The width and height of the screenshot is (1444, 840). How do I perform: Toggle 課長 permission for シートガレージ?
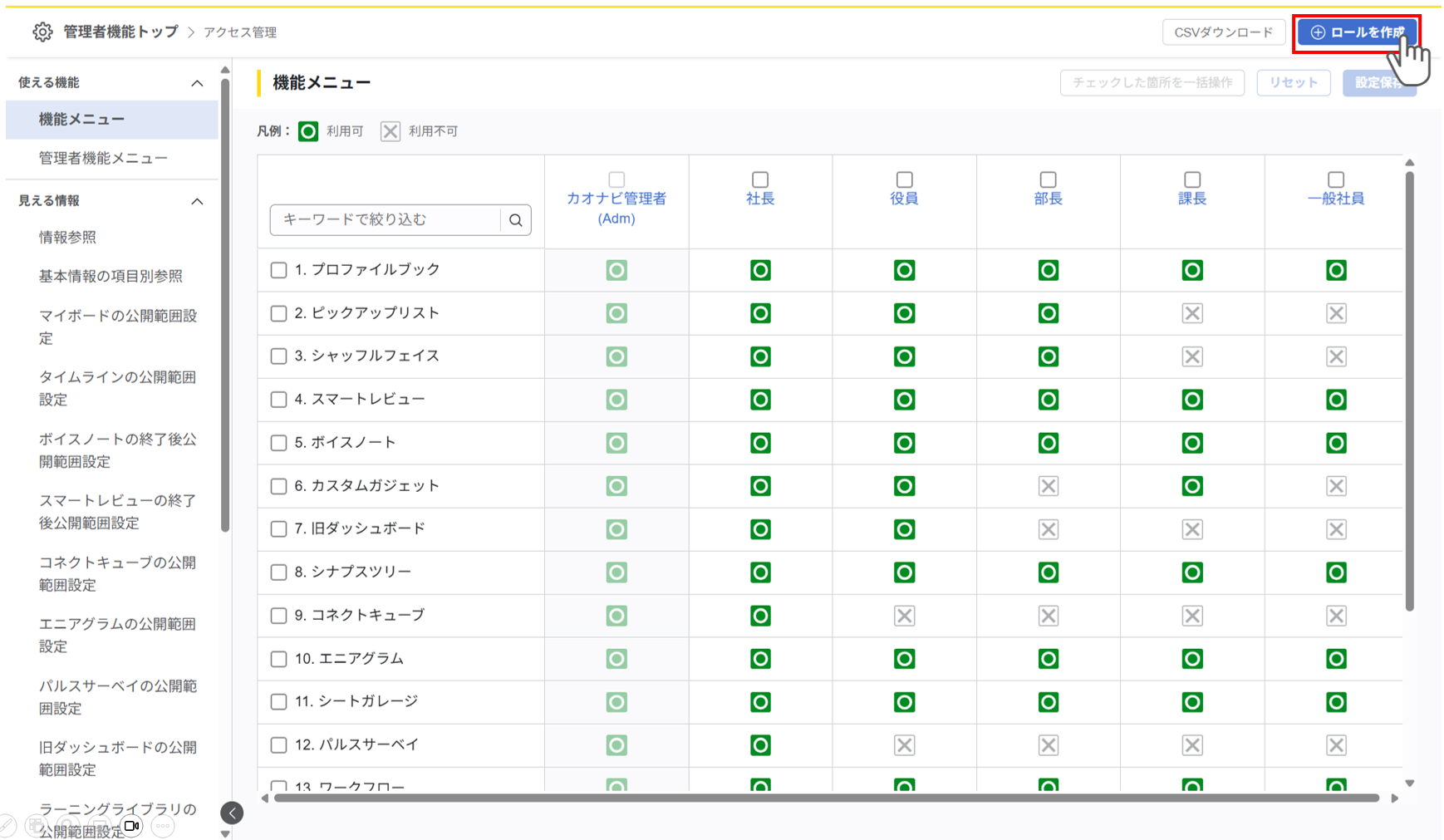pos(1192,702)
